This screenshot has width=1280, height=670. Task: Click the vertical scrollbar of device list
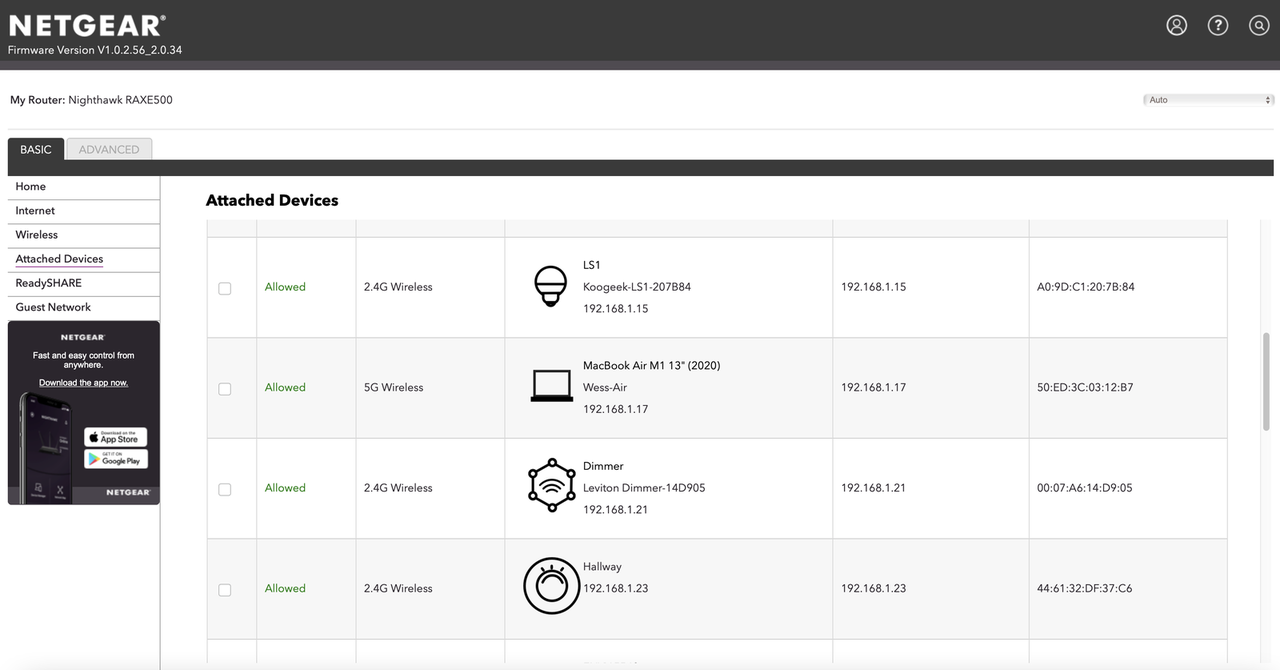[1266, 382]
